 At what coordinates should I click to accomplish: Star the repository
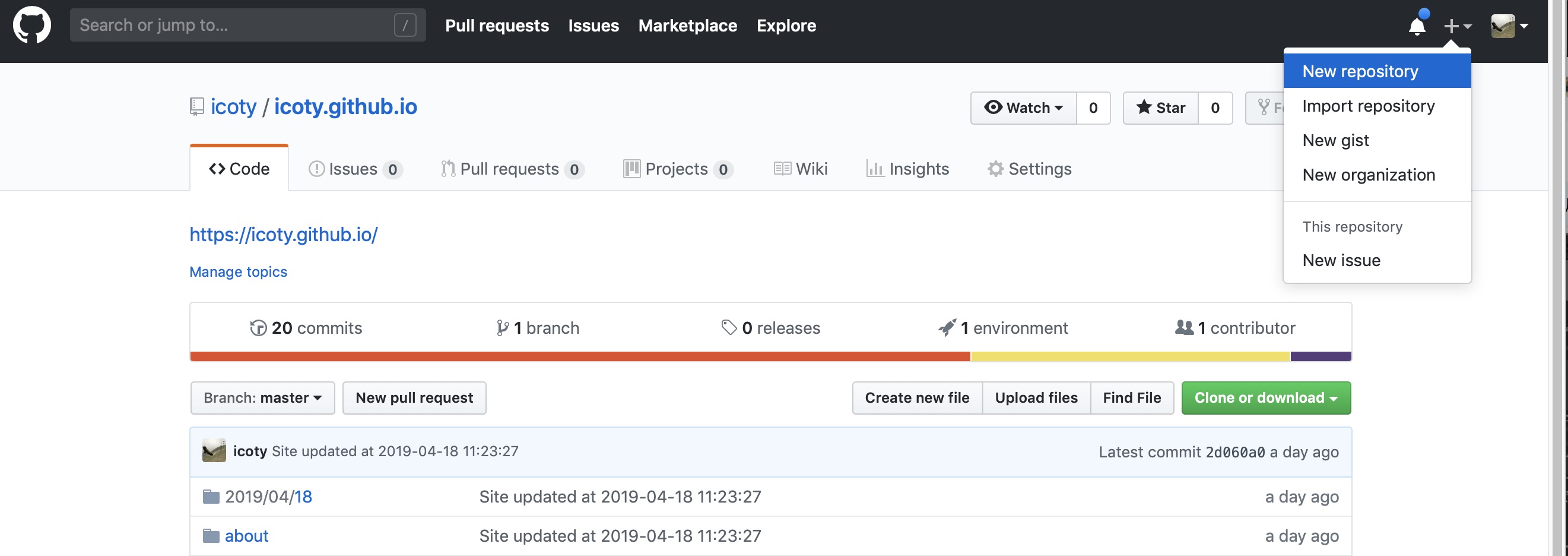[1160, 108]
